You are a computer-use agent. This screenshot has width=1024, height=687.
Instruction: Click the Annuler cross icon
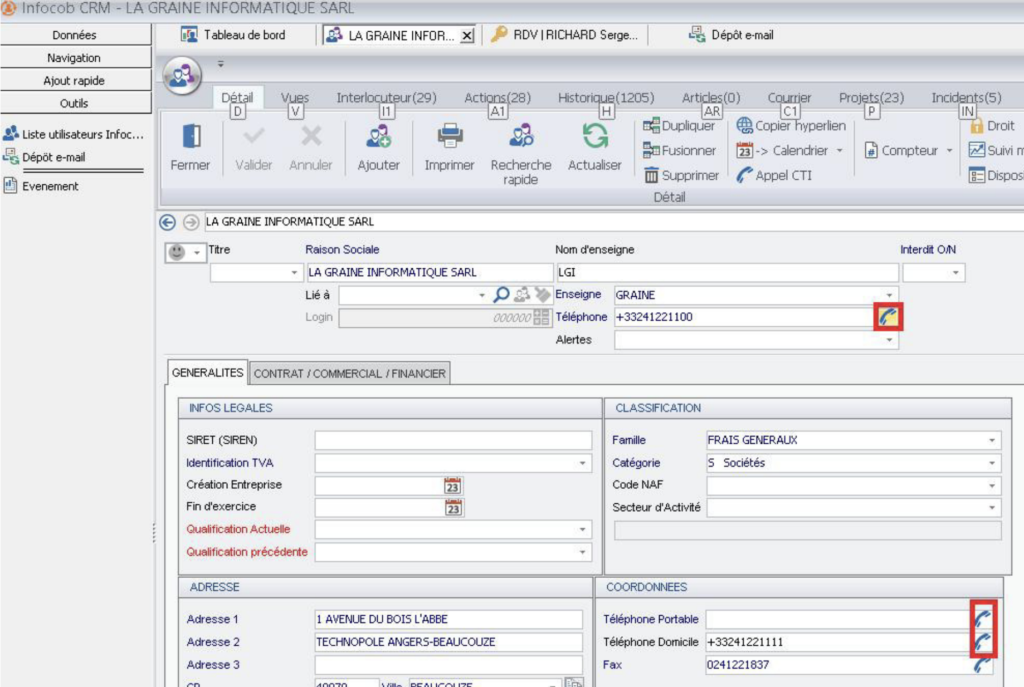pos(311,136)
